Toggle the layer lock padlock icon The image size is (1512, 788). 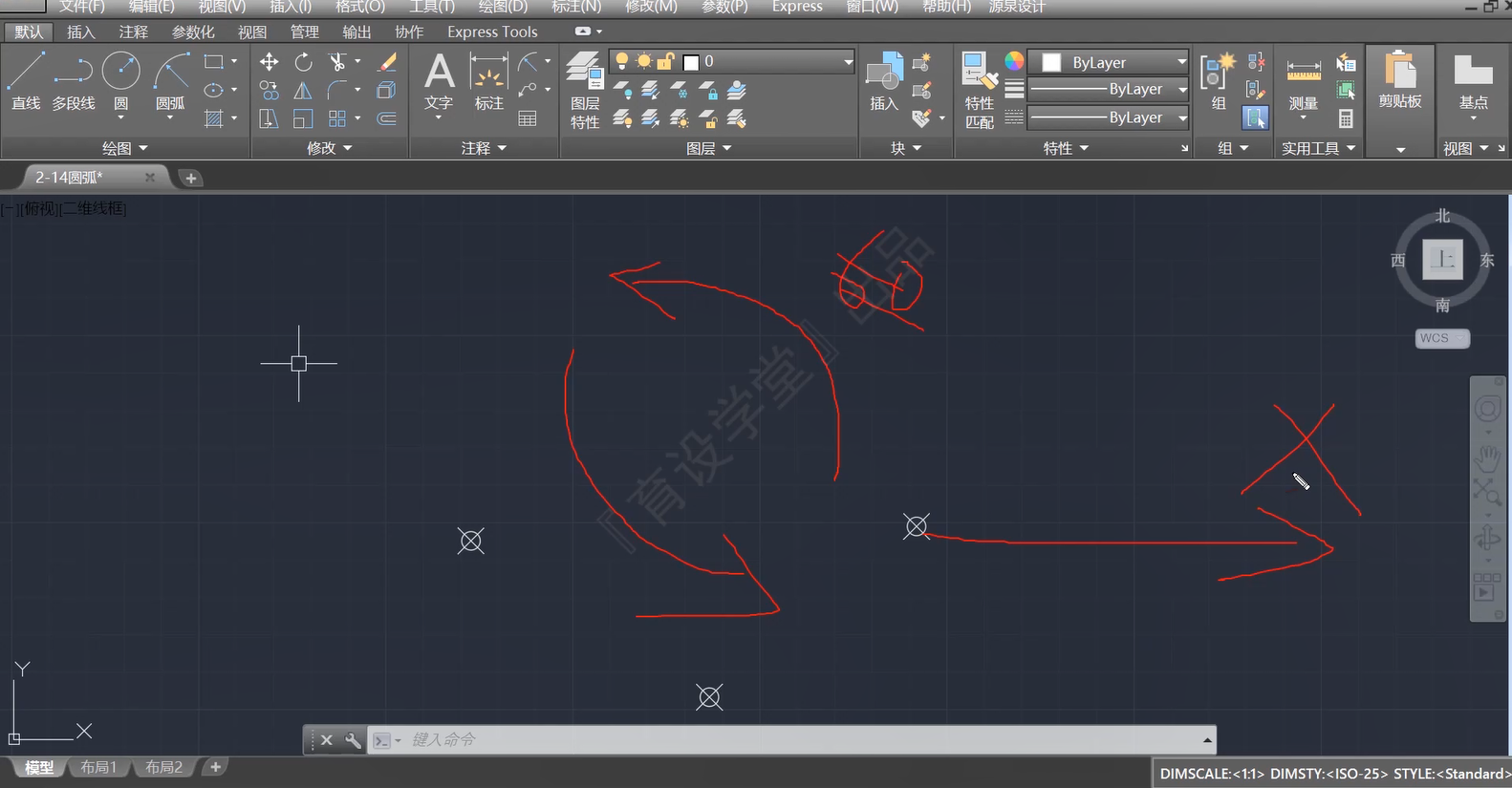[x=666, y=62]
